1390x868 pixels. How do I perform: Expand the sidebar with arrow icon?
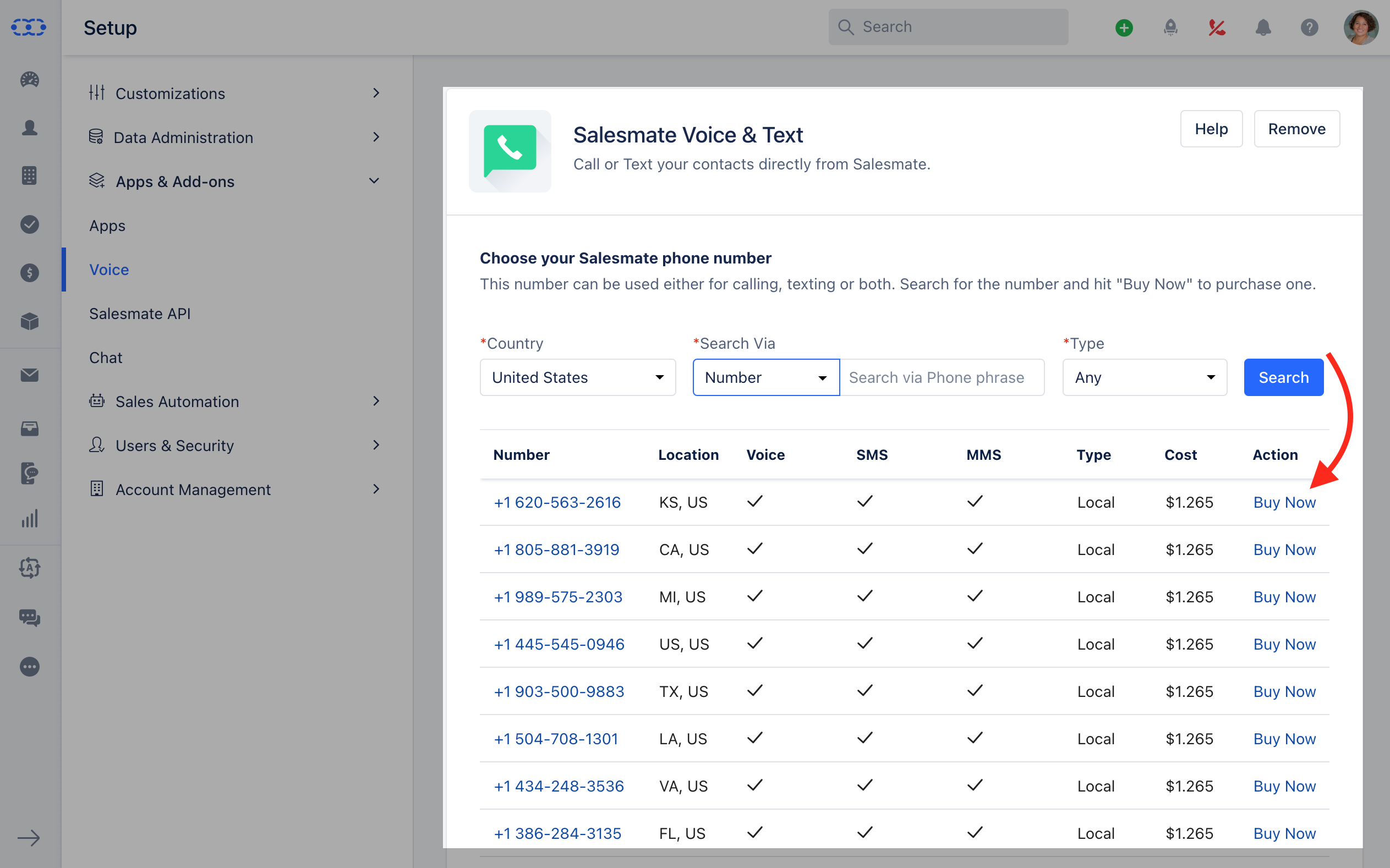[x=28, y=838]
